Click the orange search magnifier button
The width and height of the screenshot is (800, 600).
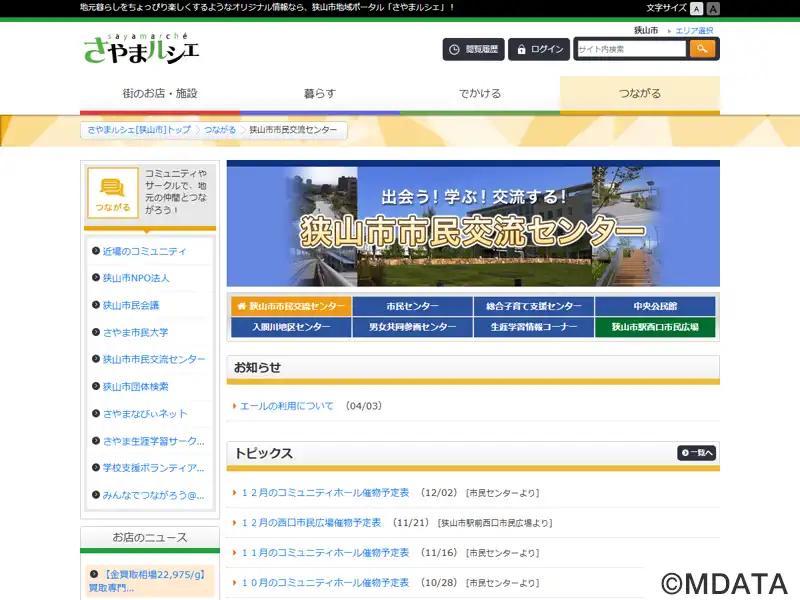702,48
